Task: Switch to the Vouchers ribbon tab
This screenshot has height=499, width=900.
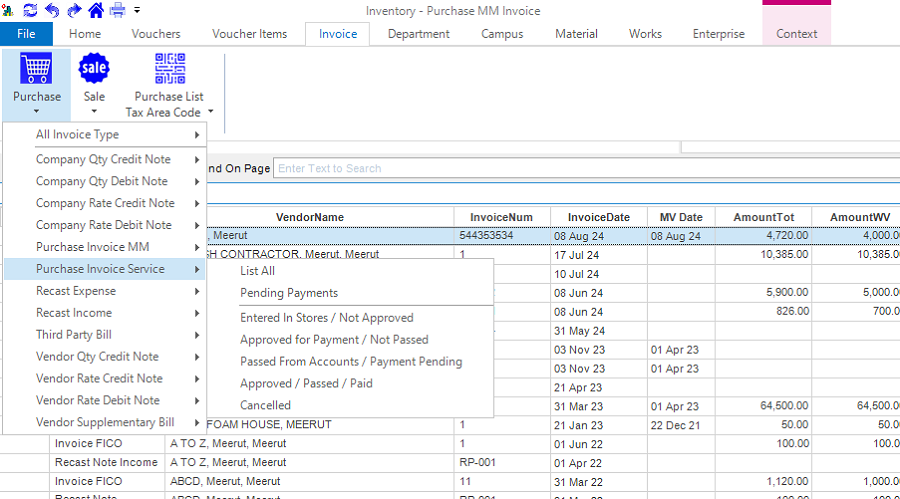Action: [x=156, y=34]
